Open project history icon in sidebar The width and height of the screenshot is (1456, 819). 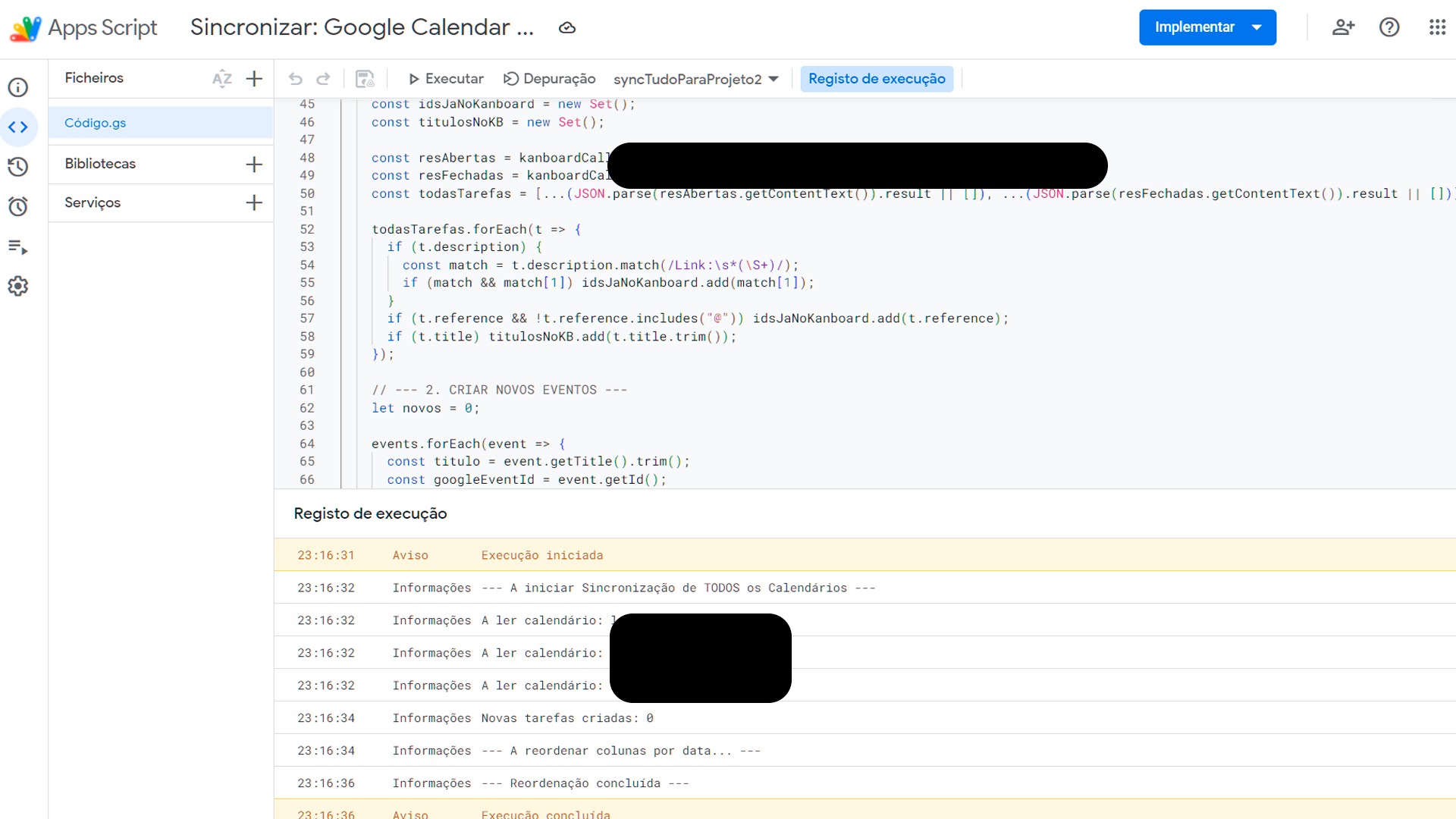pyautogui.click(x=18, y=167)
